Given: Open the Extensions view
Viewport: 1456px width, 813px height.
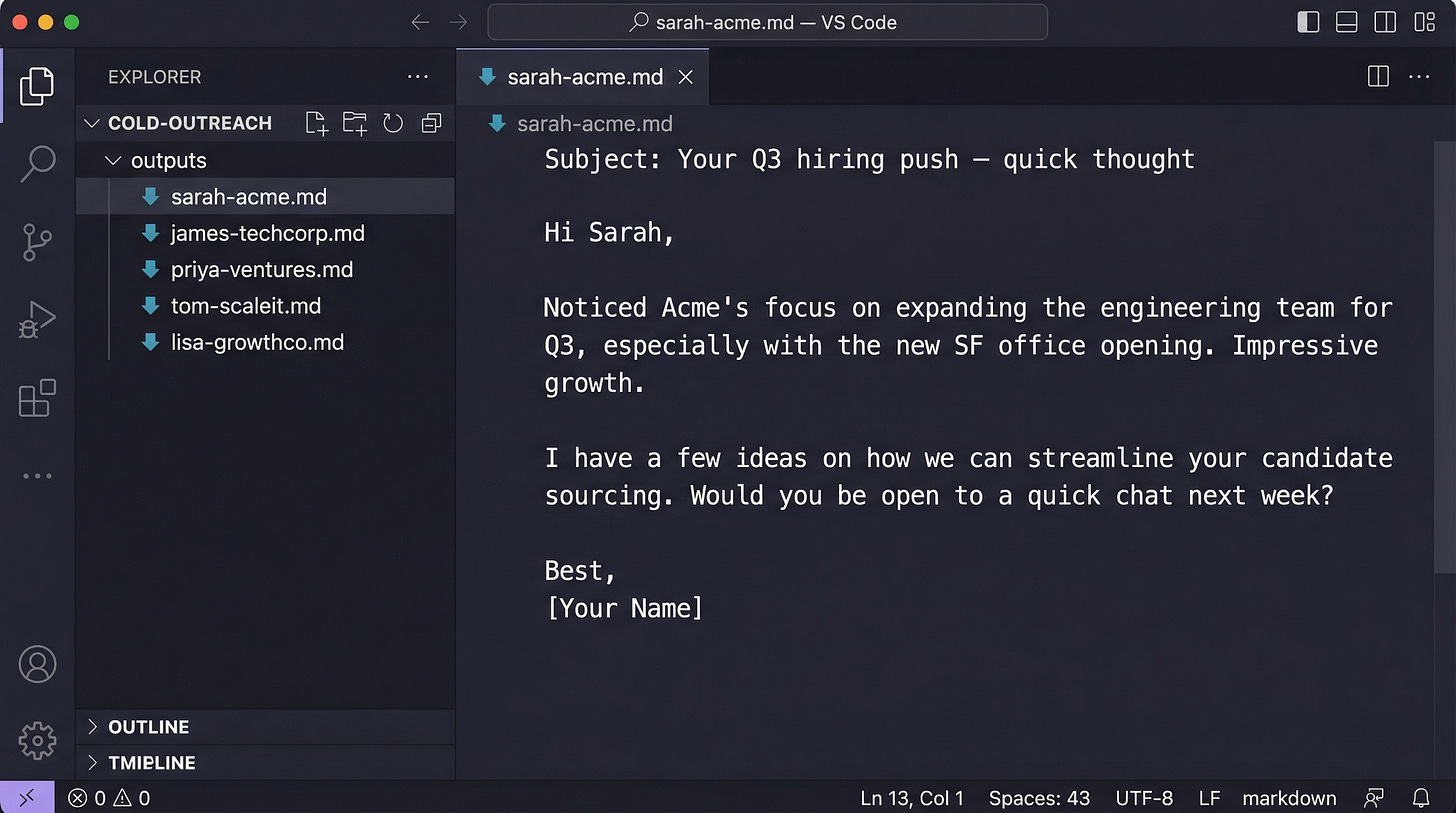Looking at the screenshot, I should coord(37,398).
